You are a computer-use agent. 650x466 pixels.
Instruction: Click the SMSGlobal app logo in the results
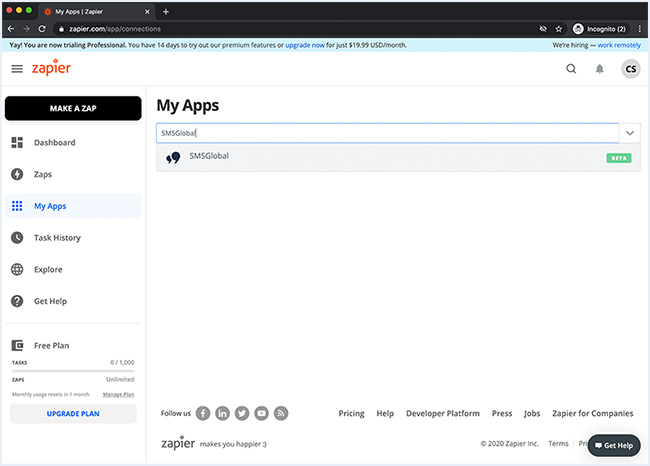(x=173, y=158)
